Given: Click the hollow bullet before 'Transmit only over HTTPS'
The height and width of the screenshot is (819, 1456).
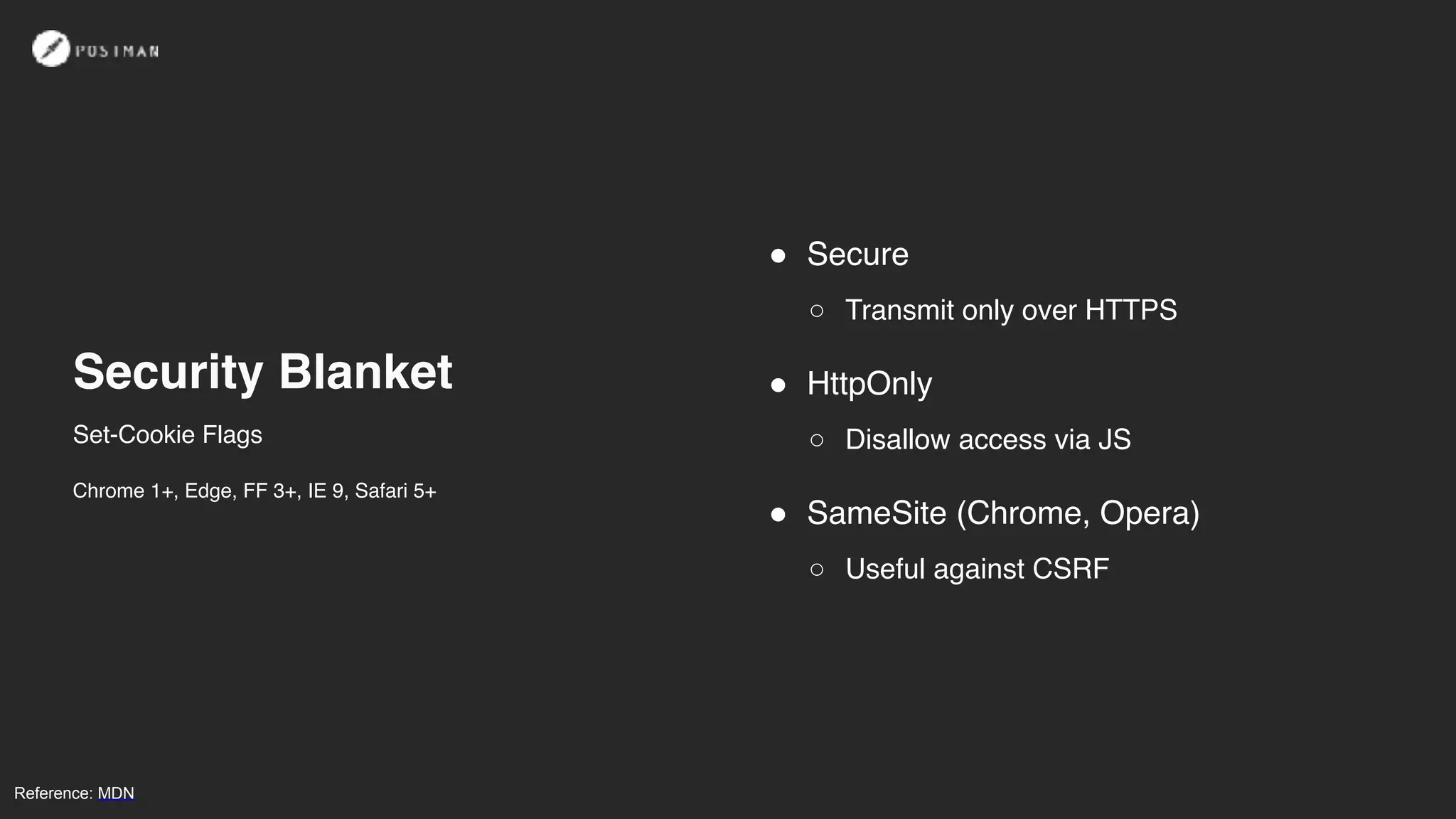Looking at the screenshot, I should [x=817, y=311].
